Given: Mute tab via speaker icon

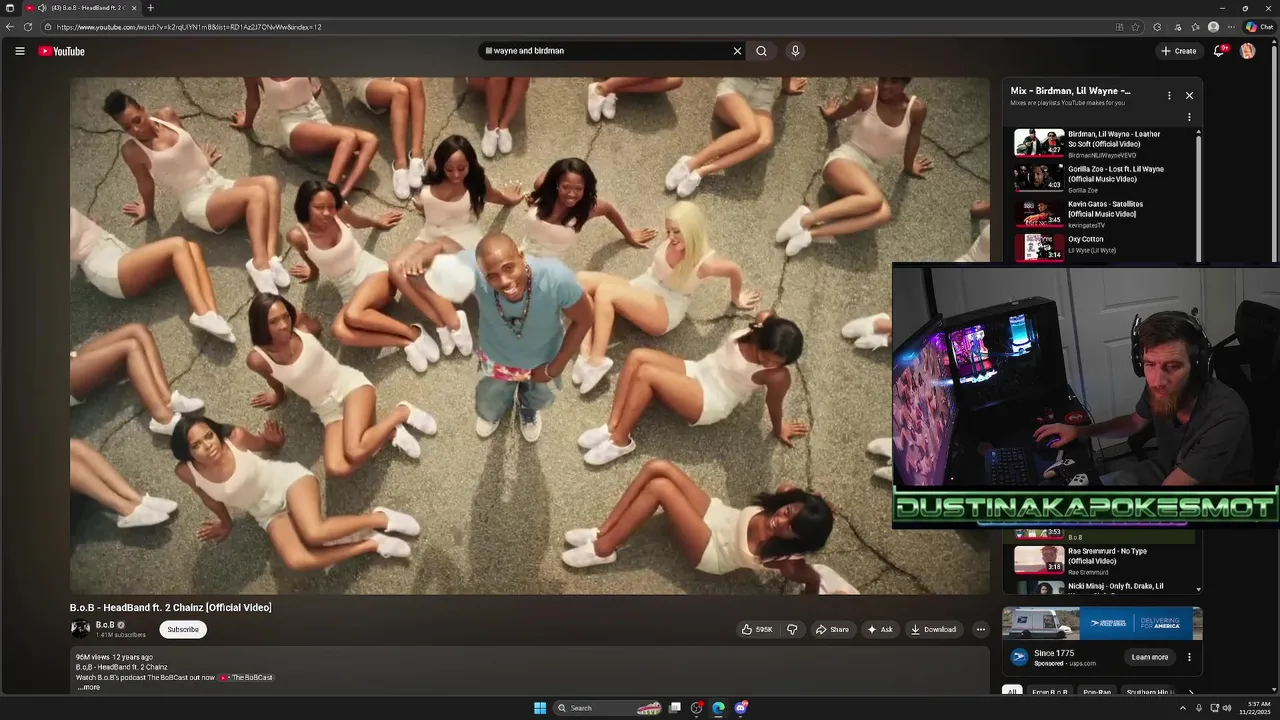Looking at the screenshot, I should pos(42,8).
